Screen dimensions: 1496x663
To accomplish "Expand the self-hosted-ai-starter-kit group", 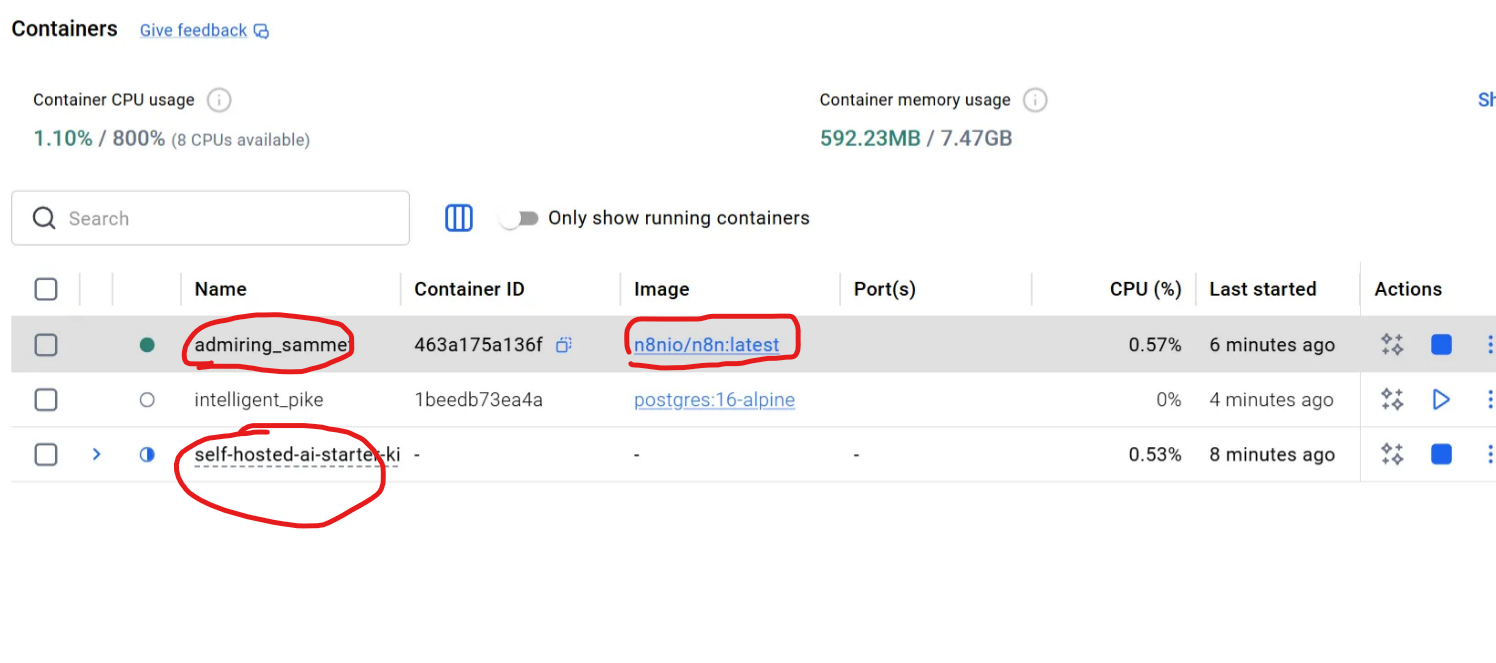I will click(x=97, y=455).
